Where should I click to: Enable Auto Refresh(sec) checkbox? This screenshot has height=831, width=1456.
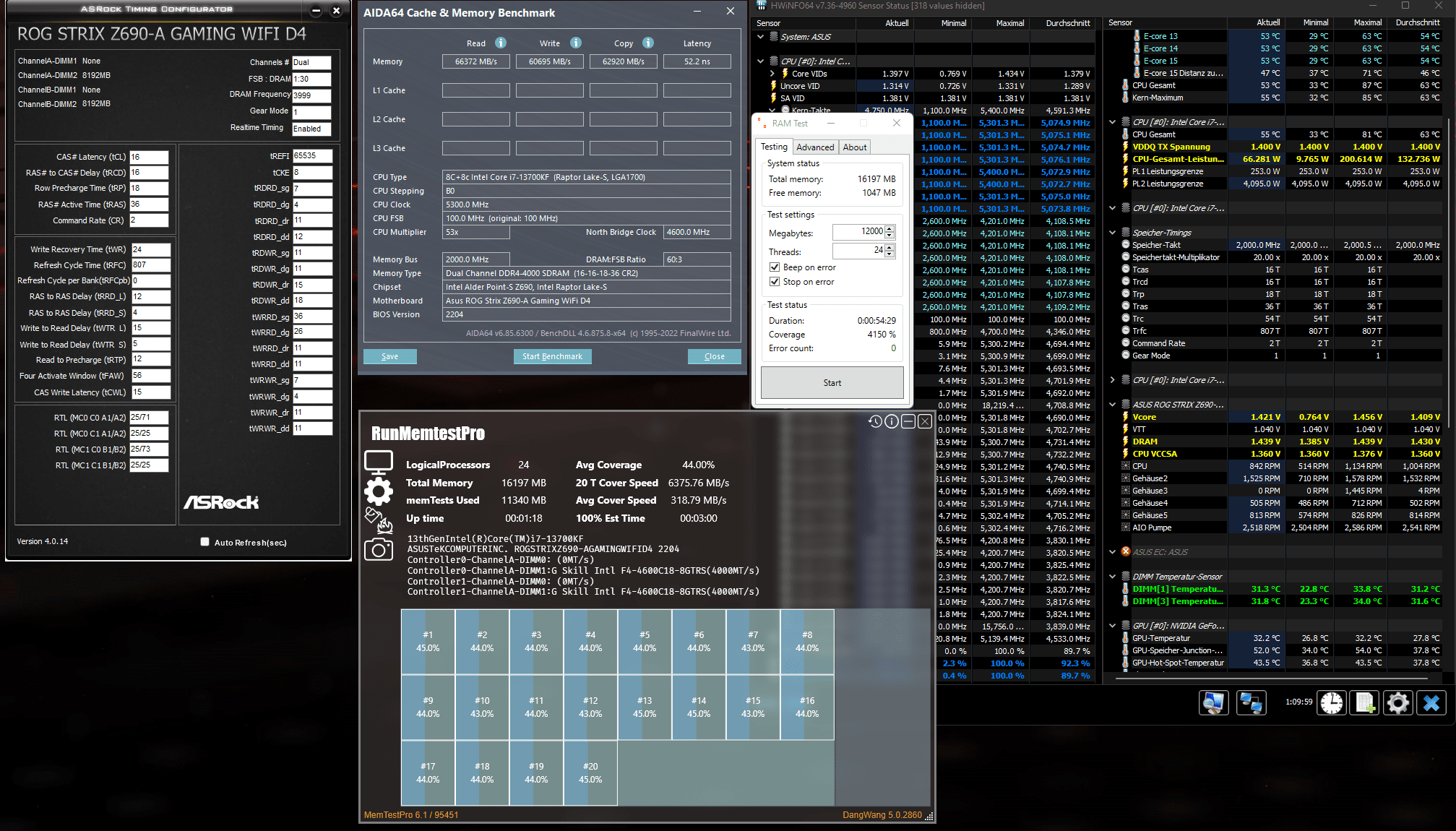[x=205, y=542]
